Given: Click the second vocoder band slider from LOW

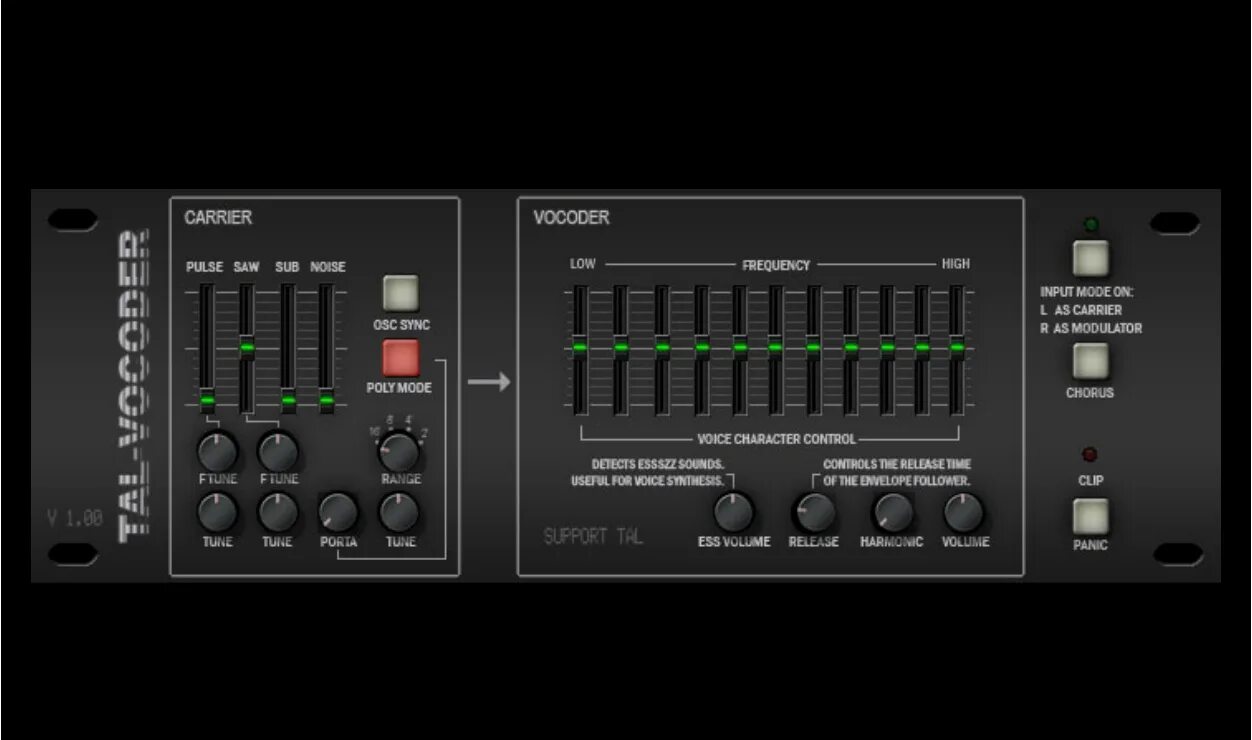Looking at the screenshot, I should [x=620, y=348].
